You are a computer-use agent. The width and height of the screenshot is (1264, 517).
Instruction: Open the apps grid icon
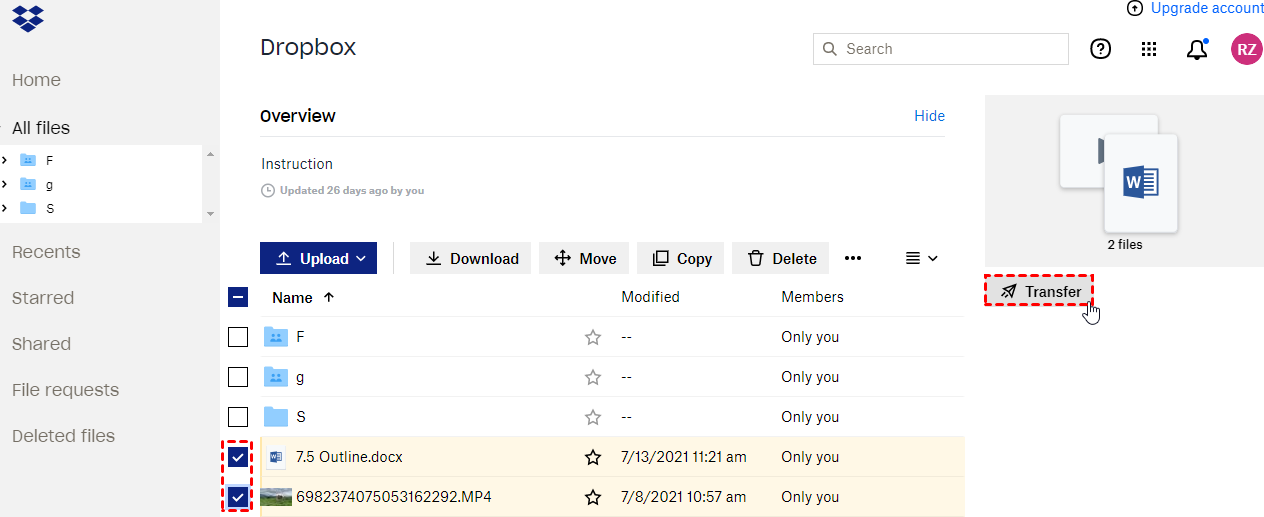(x=1149, y=49)
